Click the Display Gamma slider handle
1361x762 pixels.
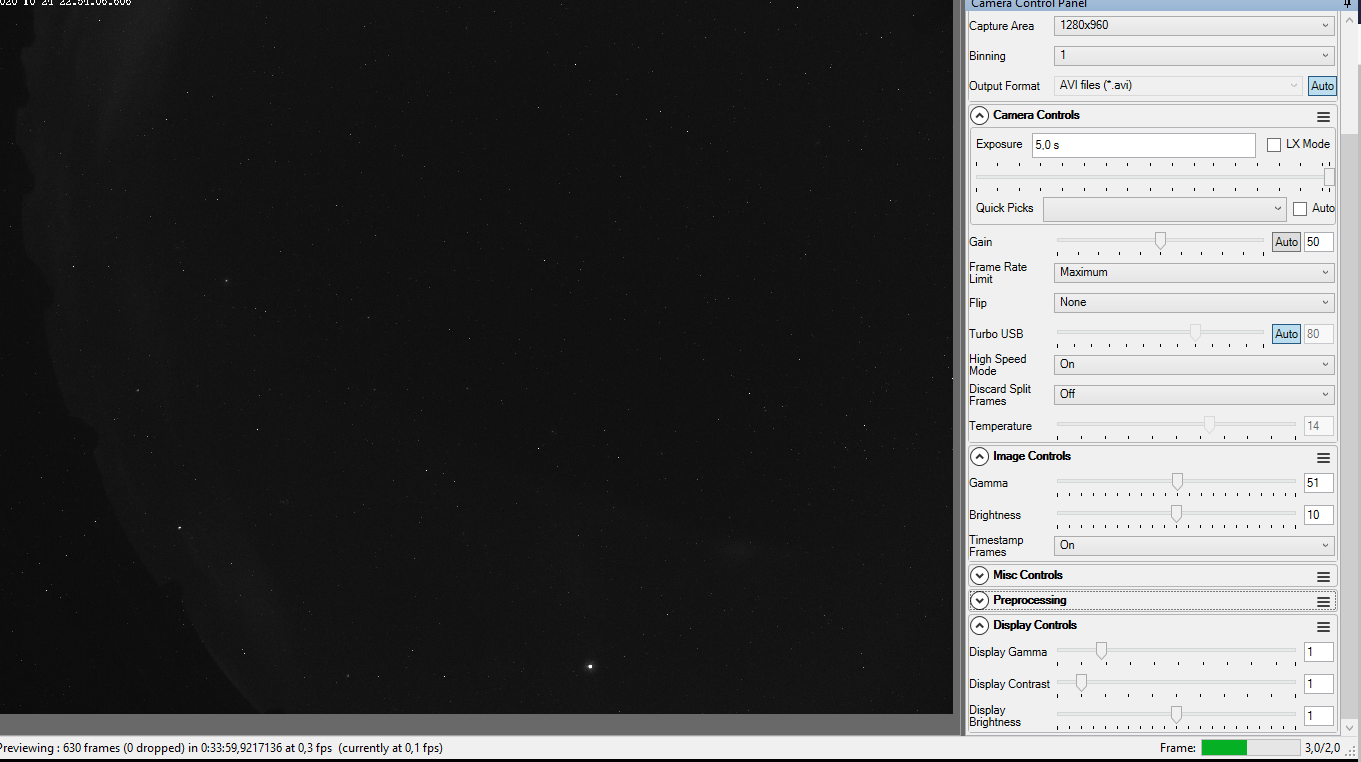(1101, 650)
